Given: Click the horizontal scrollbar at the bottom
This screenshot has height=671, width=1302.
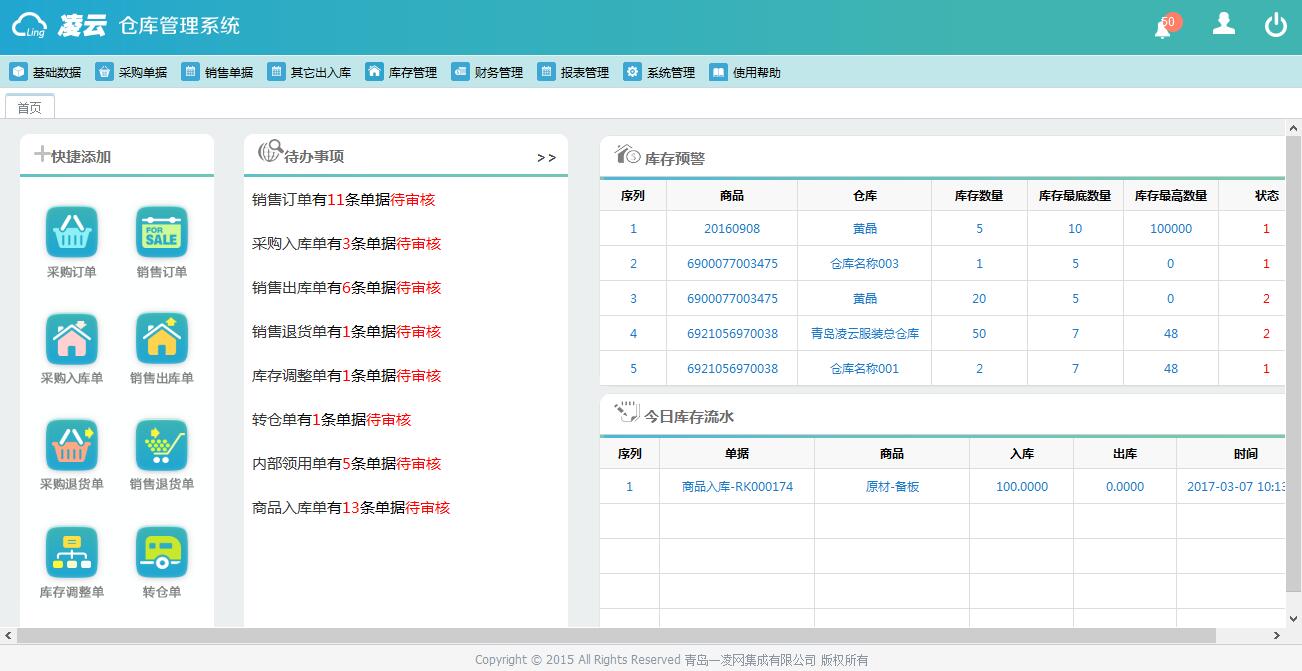Looking at the screenshot, I should (615, 636).
